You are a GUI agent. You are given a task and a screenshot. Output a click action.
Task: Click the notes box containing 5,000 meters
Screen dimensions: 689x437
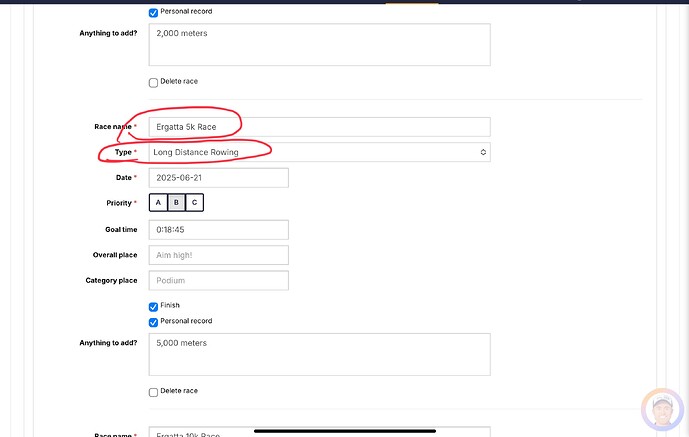pos(319,354)
